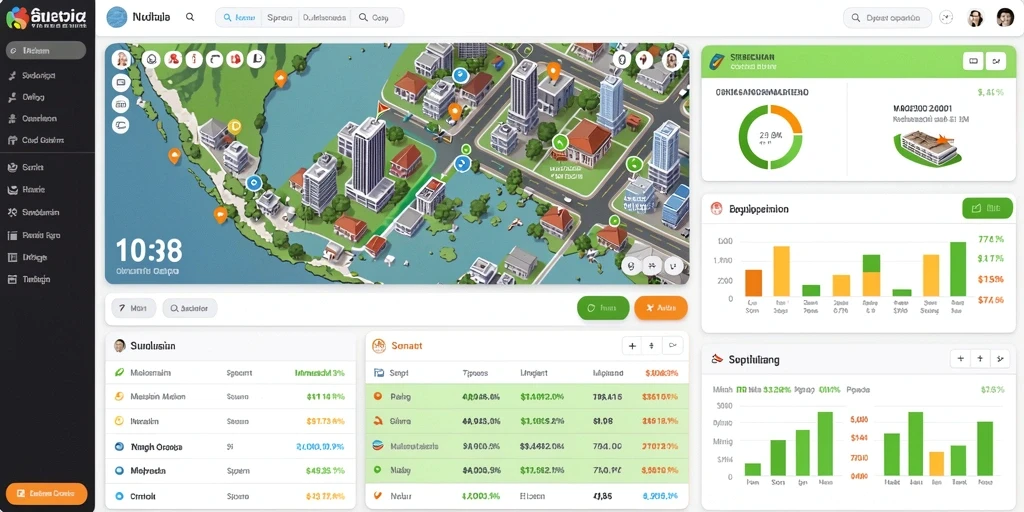The height and width of the screenshot is (512, 1024).
Task: Click the plus button in the Soptlulang panel header
Action: coord(959,358)
